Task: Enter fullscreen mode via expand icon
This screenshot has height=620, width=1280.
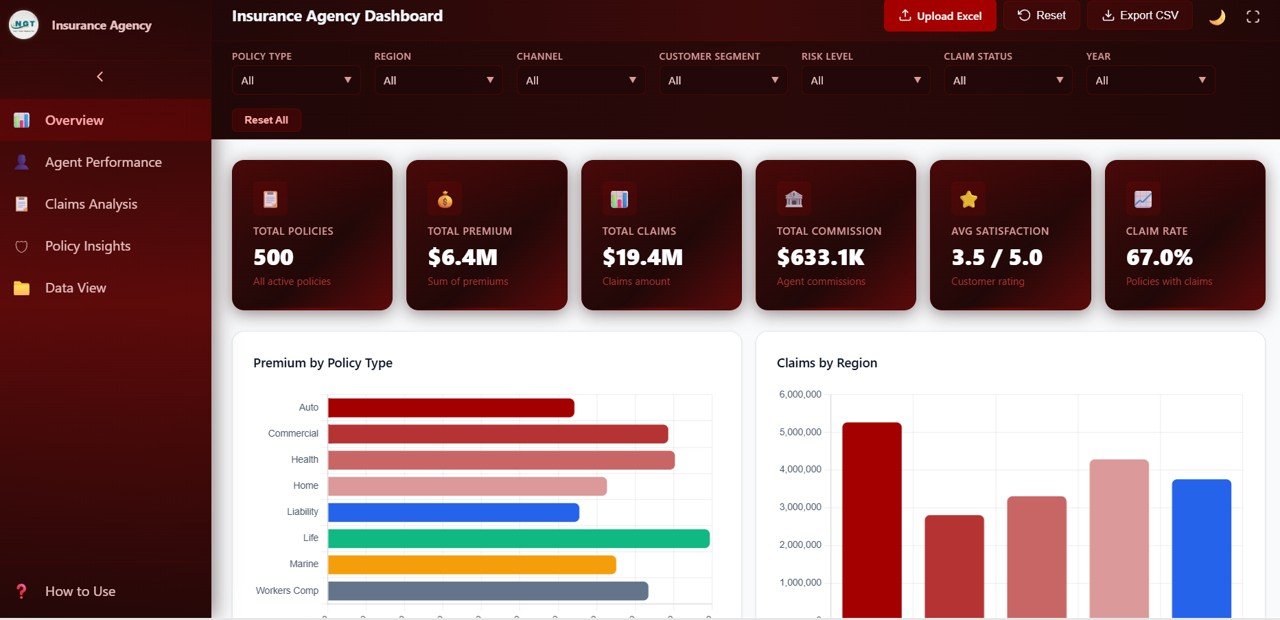Action: tap(1253, 16)
